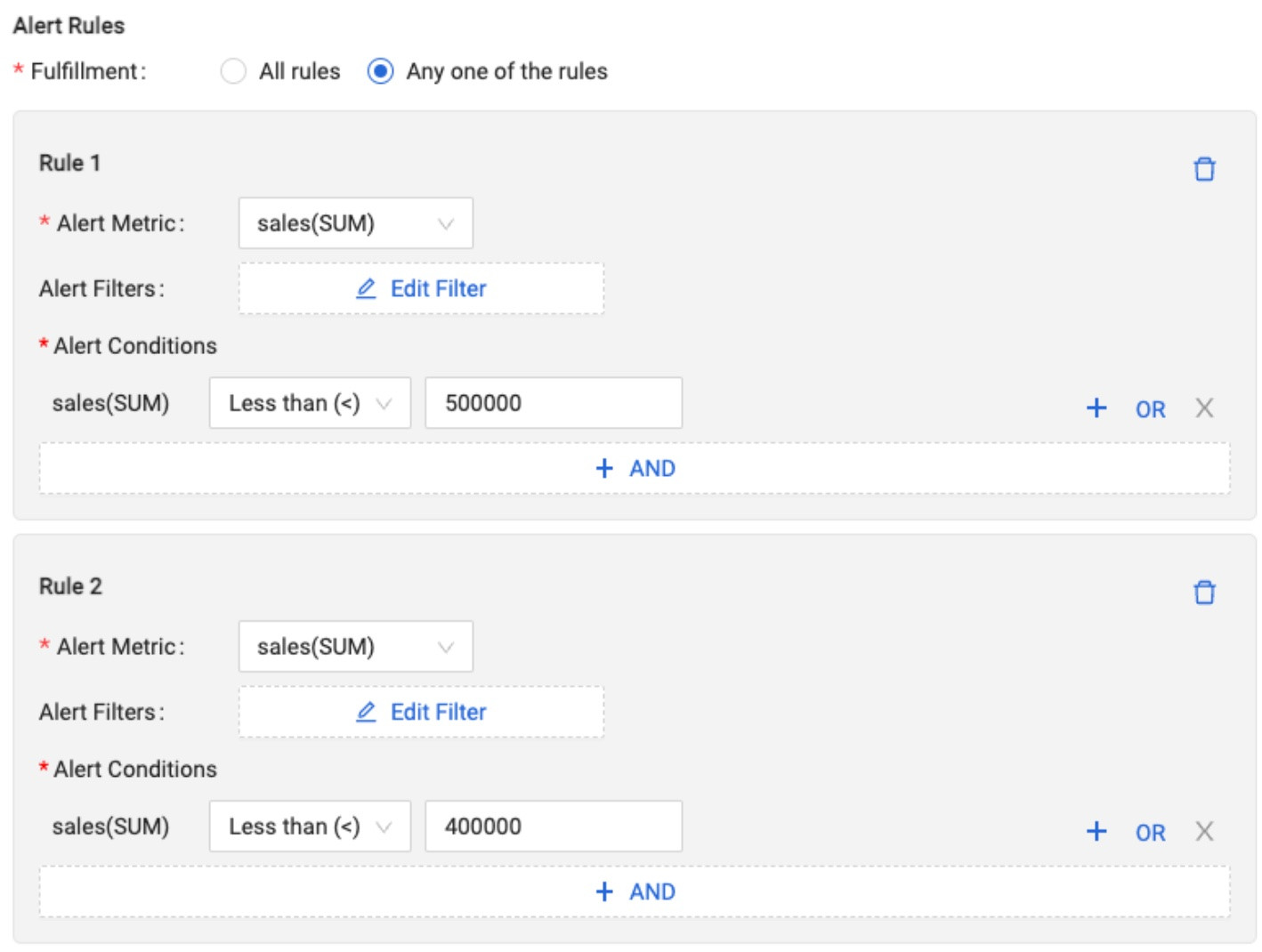Click plus icon beside OR in Rule 1
This screenshot has width=1262, height=952.
(x=1096, y=408)
